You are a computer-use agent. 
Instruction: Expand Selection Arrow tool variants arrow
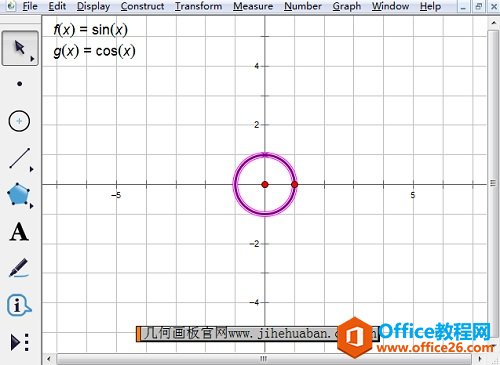pyautogui.click(x=32, y=59)
